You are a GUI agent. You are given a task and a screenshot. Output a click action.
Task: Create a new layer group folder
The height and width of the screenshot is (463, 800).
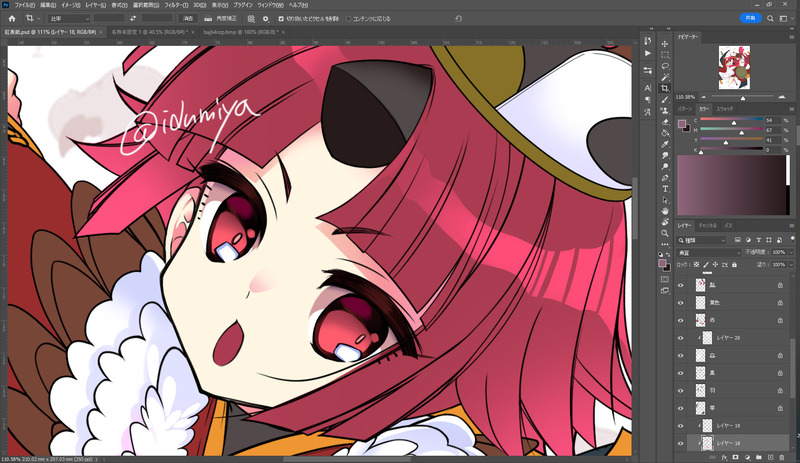point(759,458)
